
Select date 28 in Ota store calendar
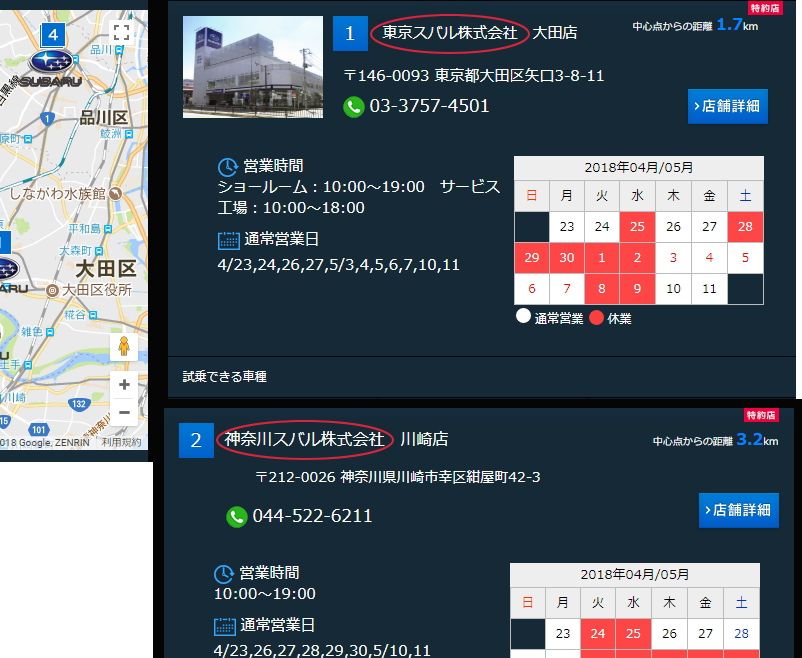[745, 227]
